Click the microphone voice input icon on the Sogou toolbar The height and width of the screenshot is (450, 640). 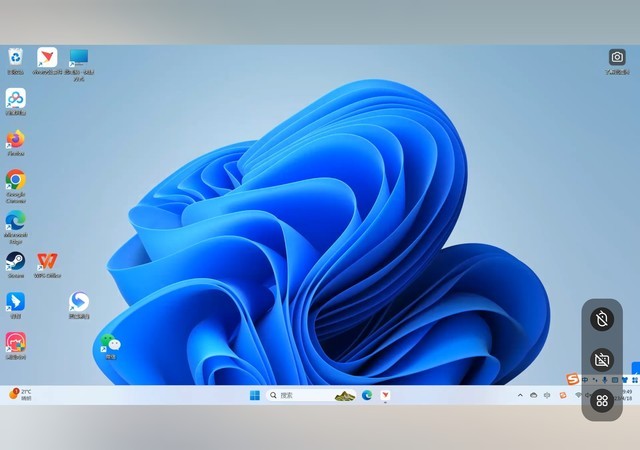(605, 380)
